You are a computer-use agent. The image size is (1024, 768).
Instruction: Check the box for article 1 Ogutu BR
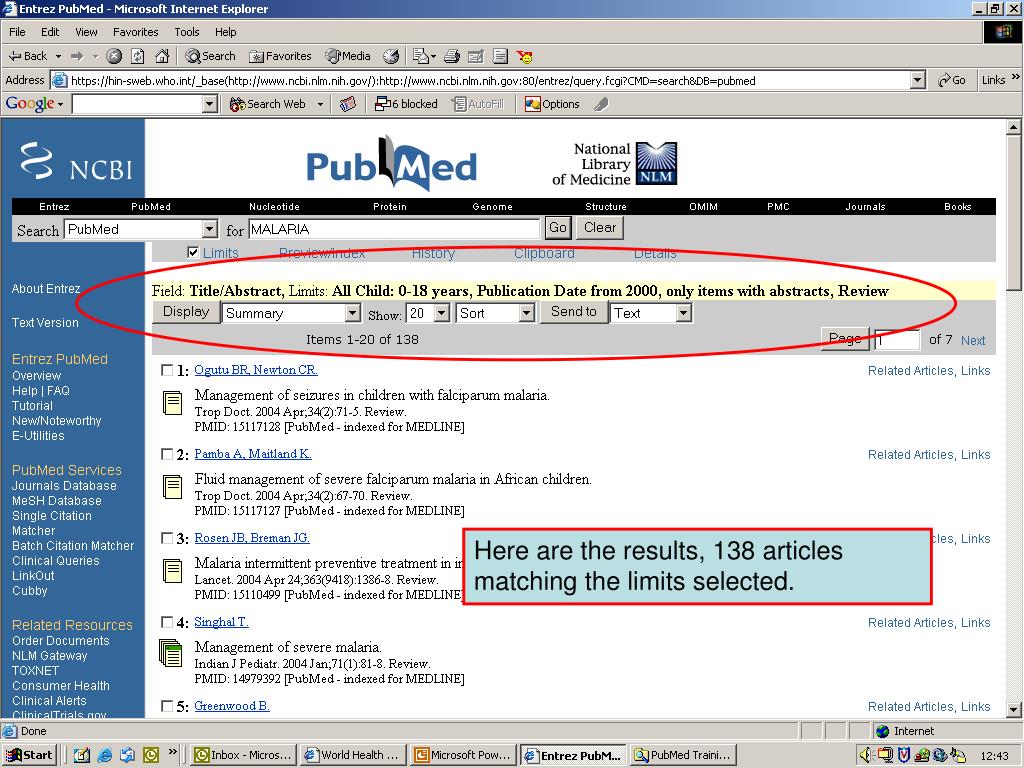click(167, 370)
